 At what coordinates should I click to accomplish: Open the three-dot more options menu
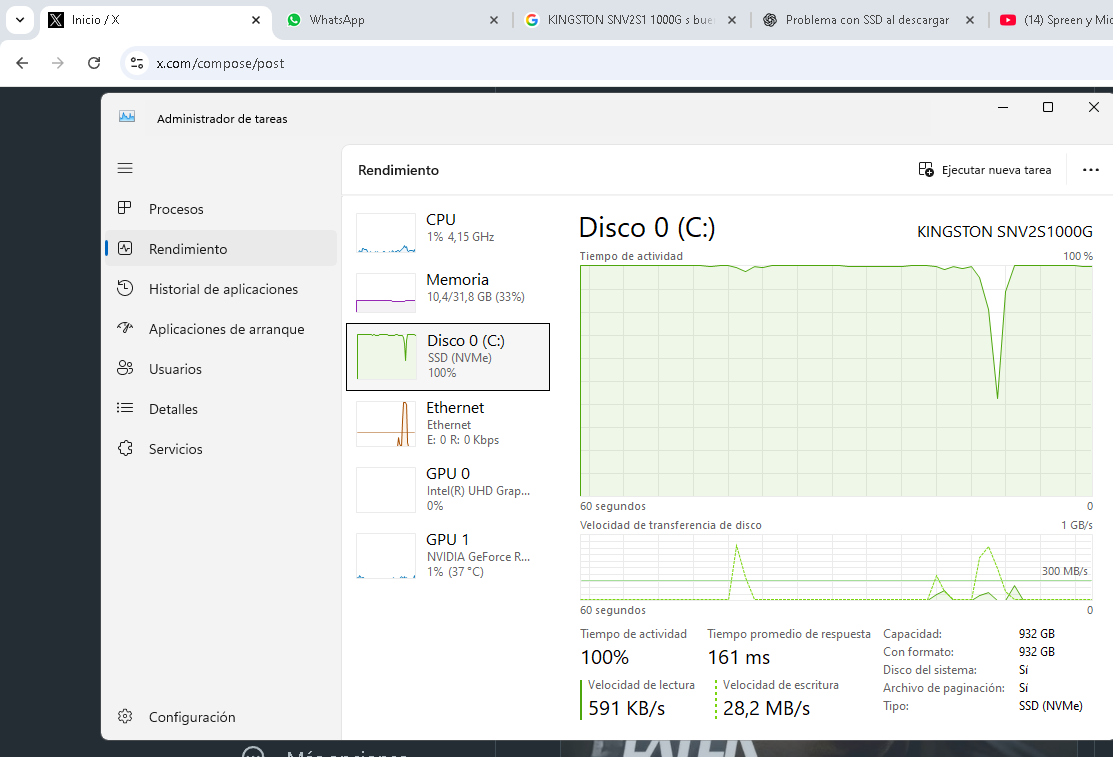click(1090, 170)
